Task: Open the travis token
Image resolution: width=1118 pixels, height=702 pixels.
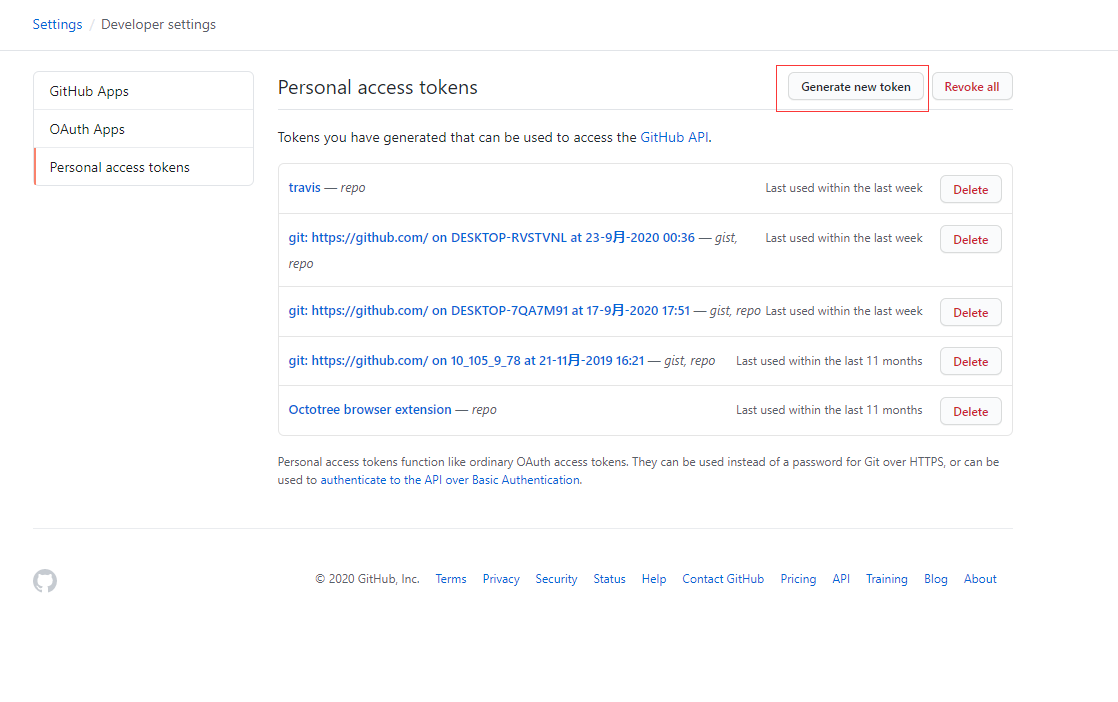Action: [304, 187]
